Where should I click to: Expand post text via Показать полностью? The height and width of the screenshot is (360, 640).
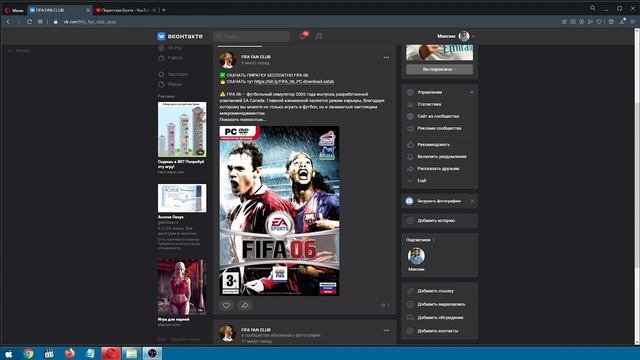[x=242, y=120]
